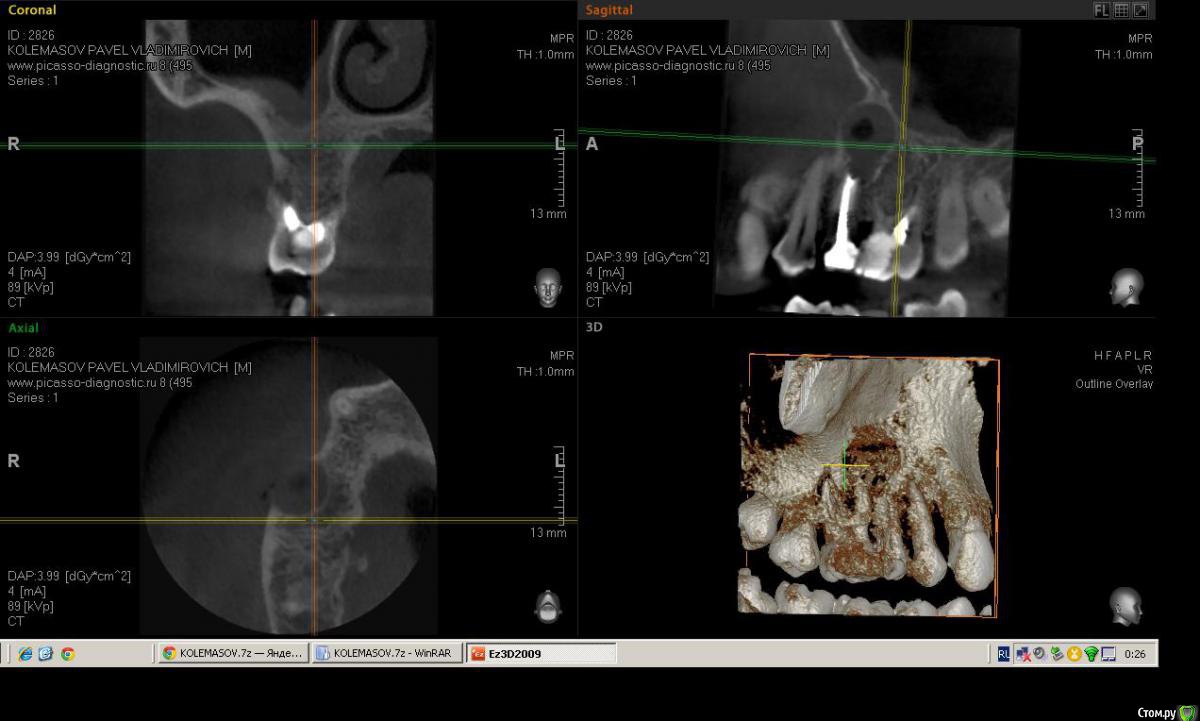1200x721 pixels.
Task: Click the crosshair center in Axial view
Action: (x=314, y=520)
